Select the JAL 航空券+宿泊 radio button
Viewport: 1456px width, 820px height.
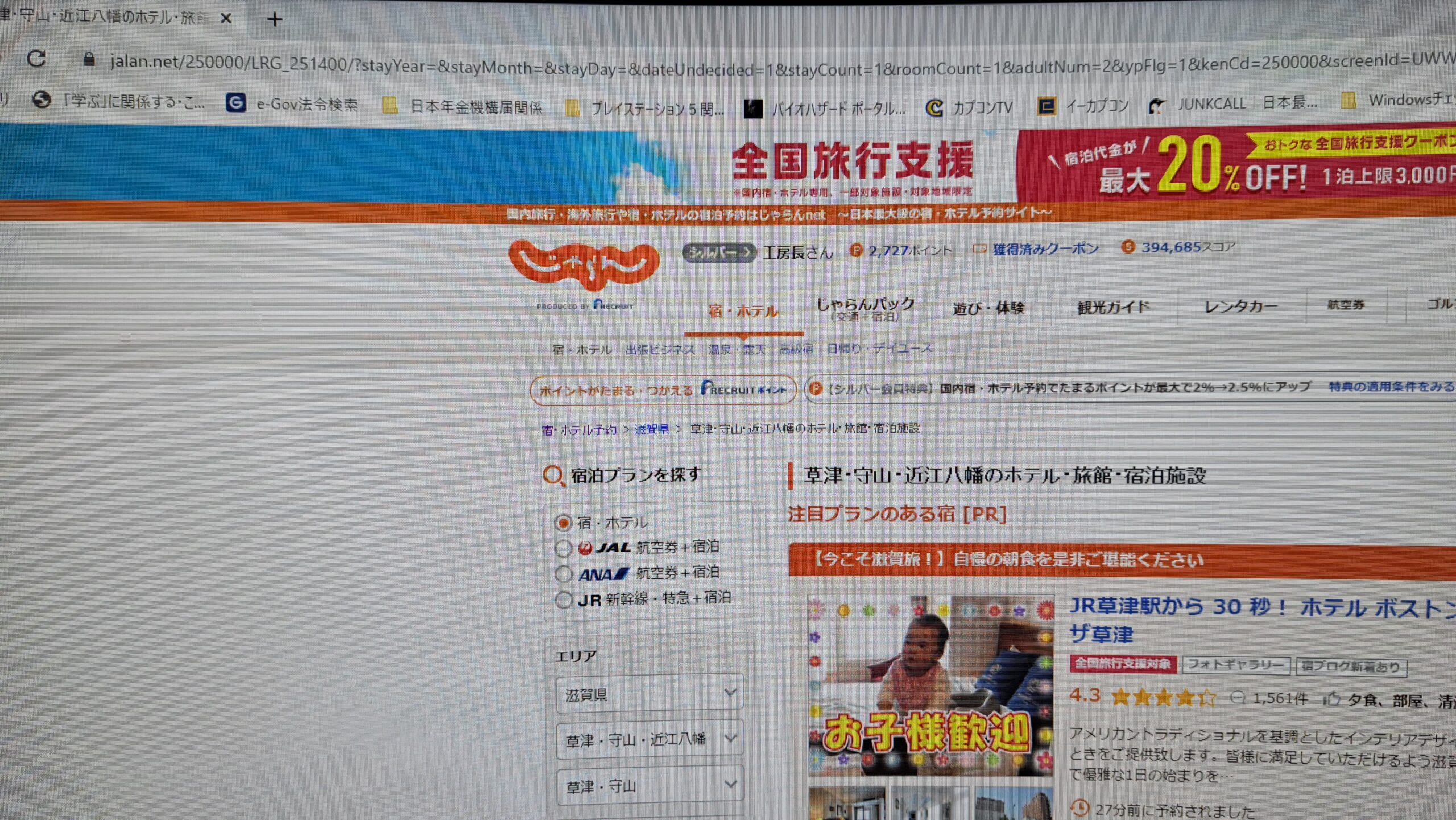[563, 548]
